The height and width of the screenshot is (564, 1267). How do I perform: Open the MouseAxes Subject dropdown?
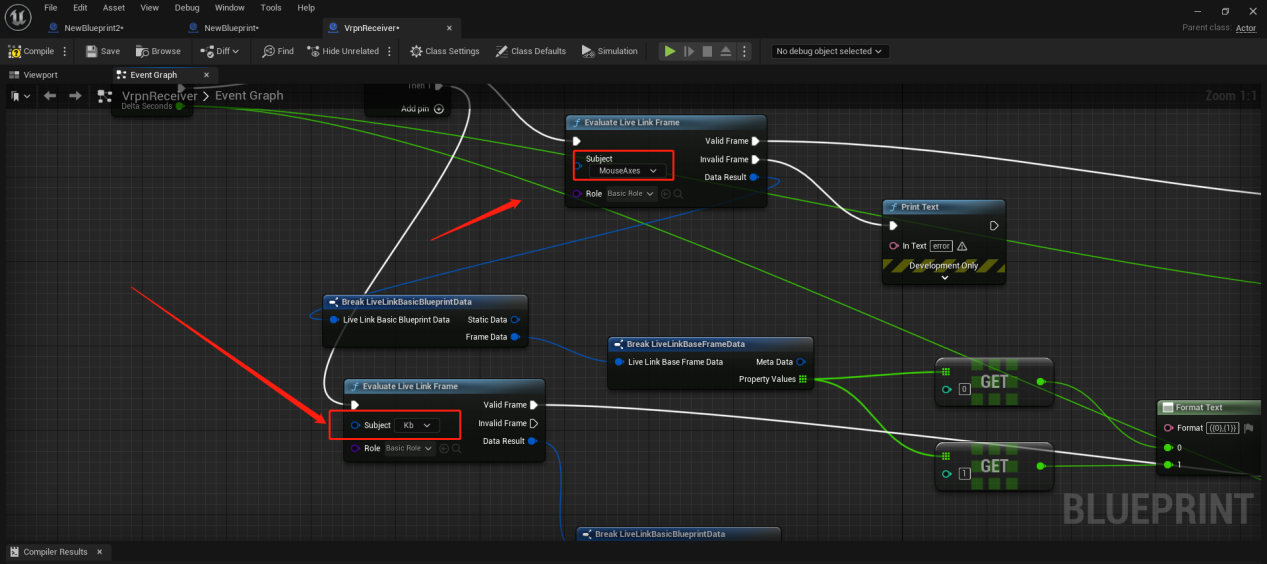626,171
